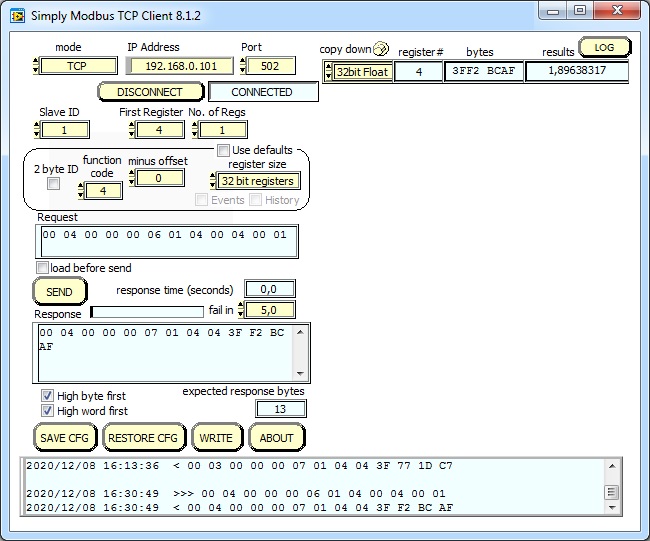Maximize the Simply Modbus window
This screenshot has width=650, height=541.
580,10
